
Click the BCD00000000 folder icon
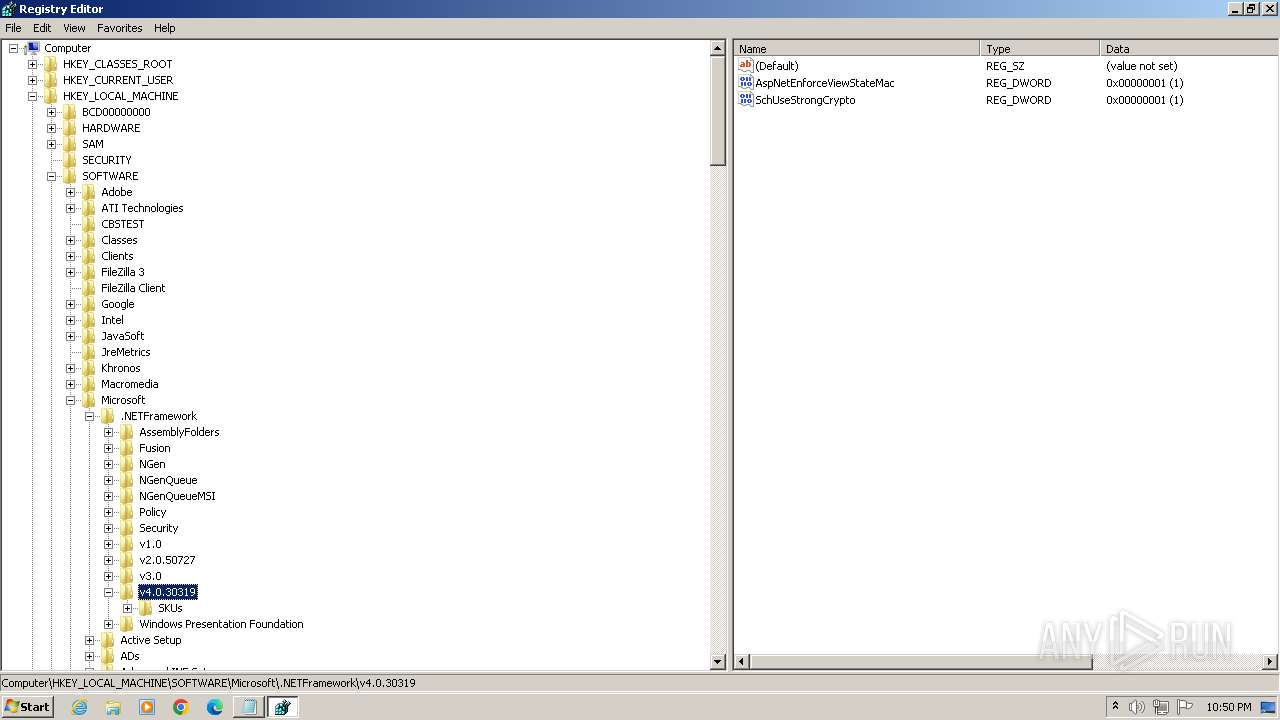(x=69, y=112)
